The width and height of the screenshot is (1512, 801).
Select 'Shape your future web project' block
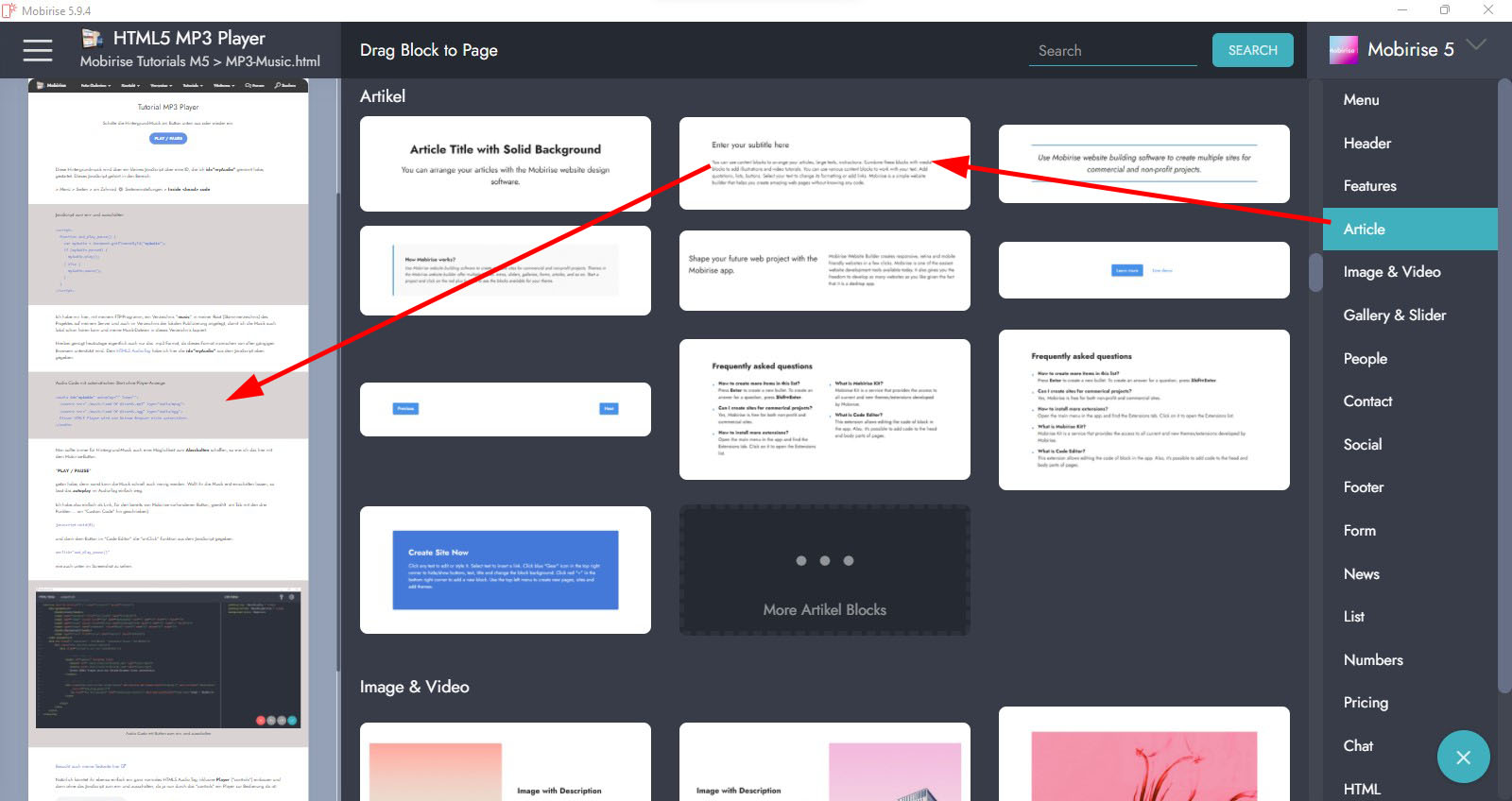click(x=825, y=270)
